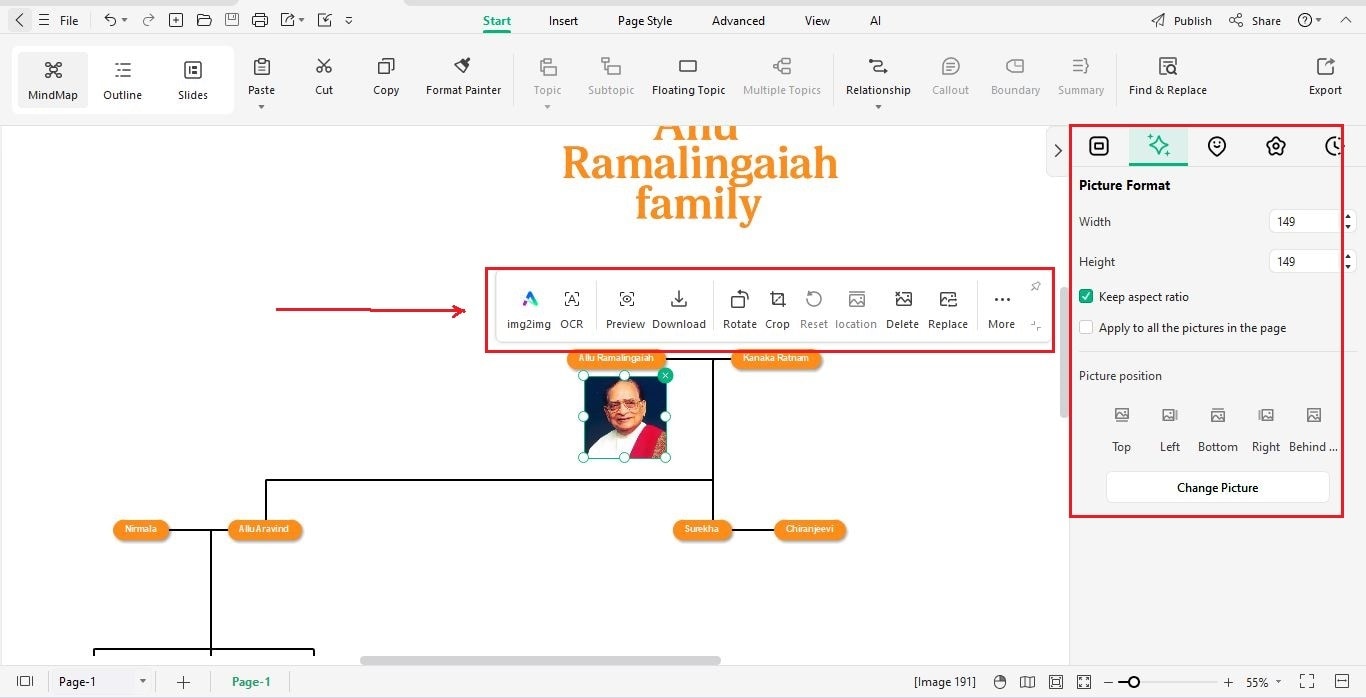Click the Redo icon

point(148,20)
